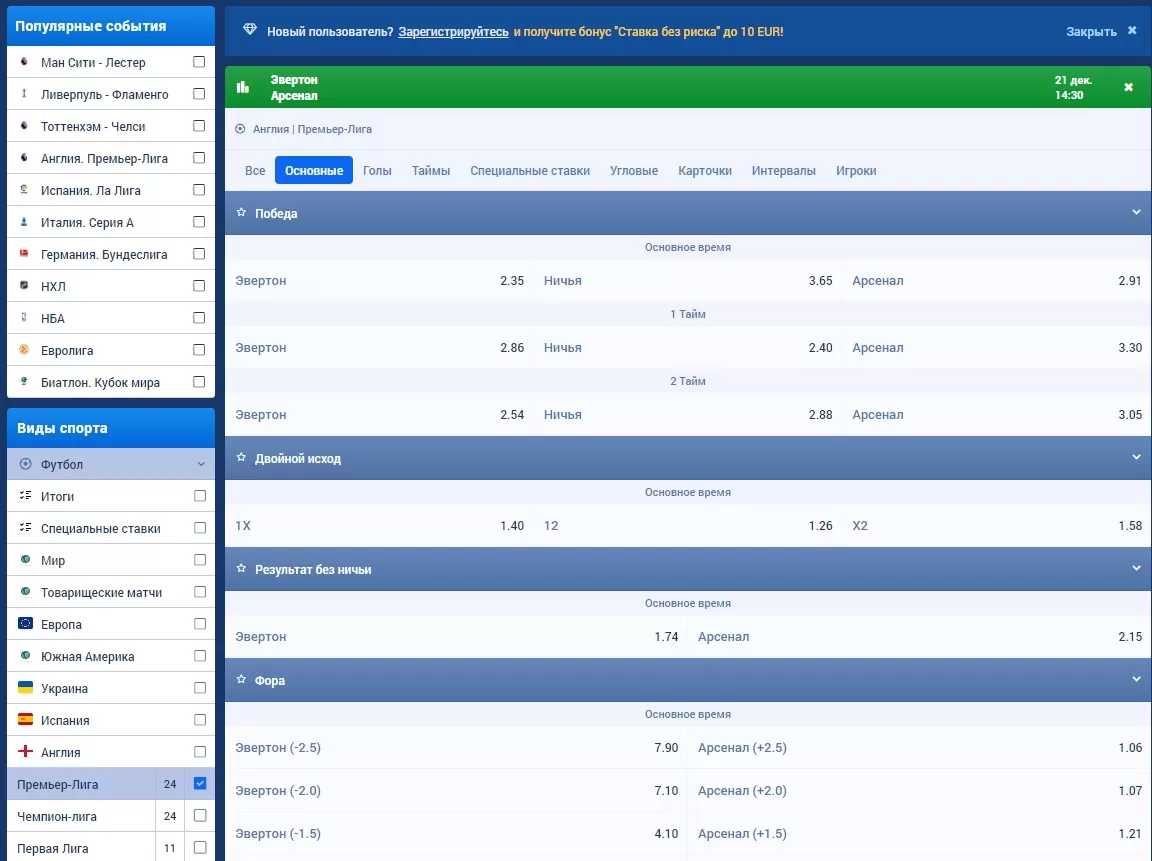Click Закрыть to dismiss the banner

click(1091, 32)
